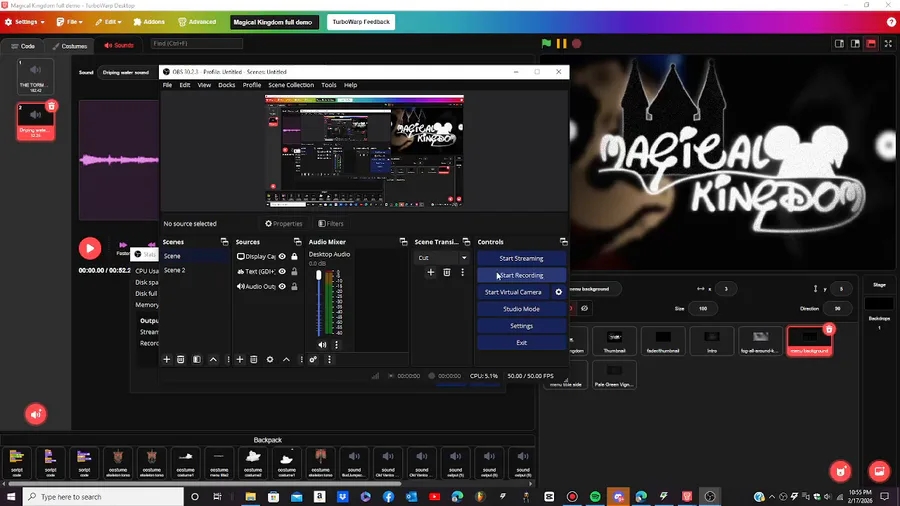Delete the menu background sprite via trash badge
The image size is (900, 506).
(x=829, y=329)
